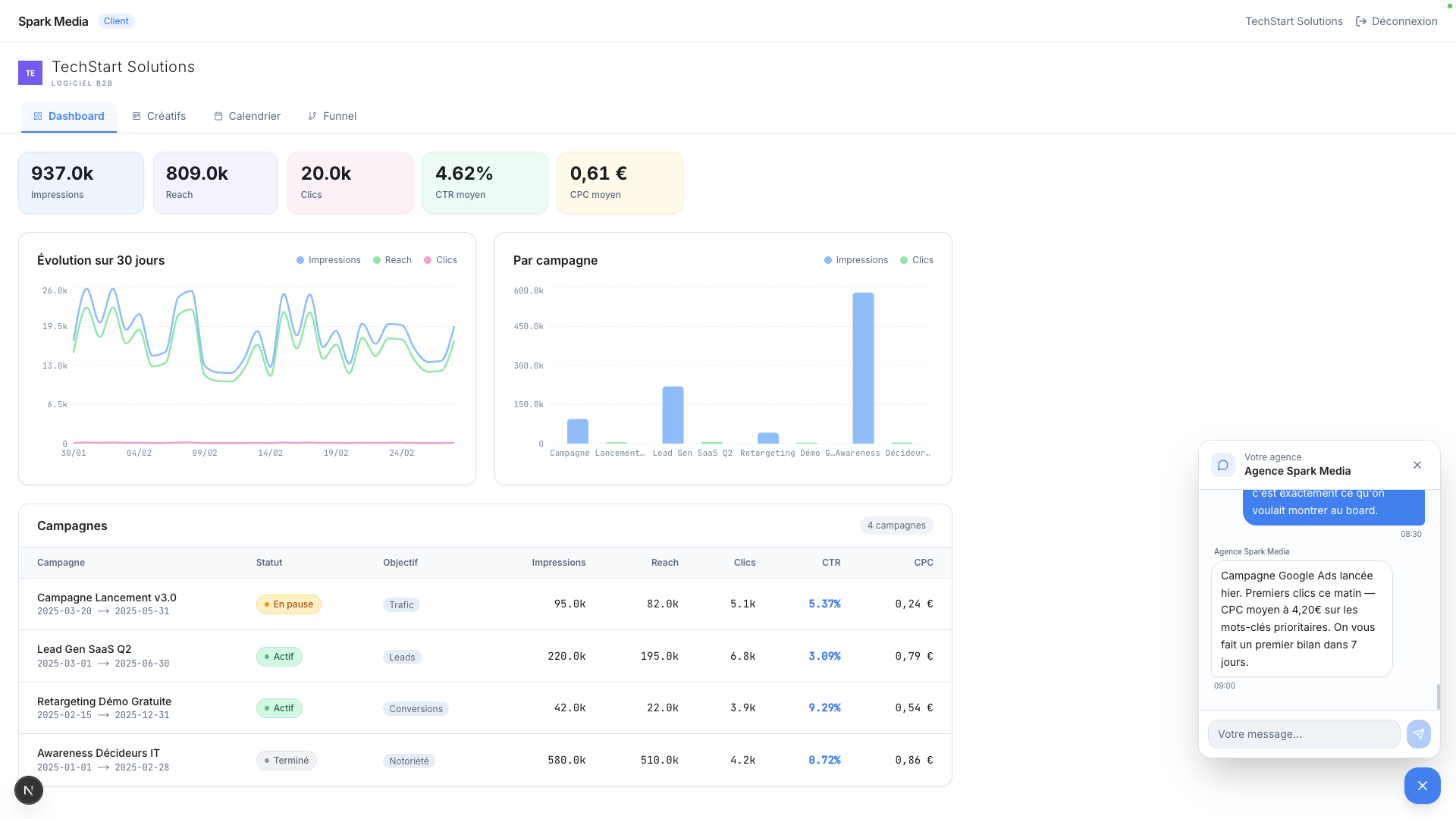Click the TechStart Solutions link in top bar
Viewport: 1456px width, 819px height.
[x=1294, y=20]
